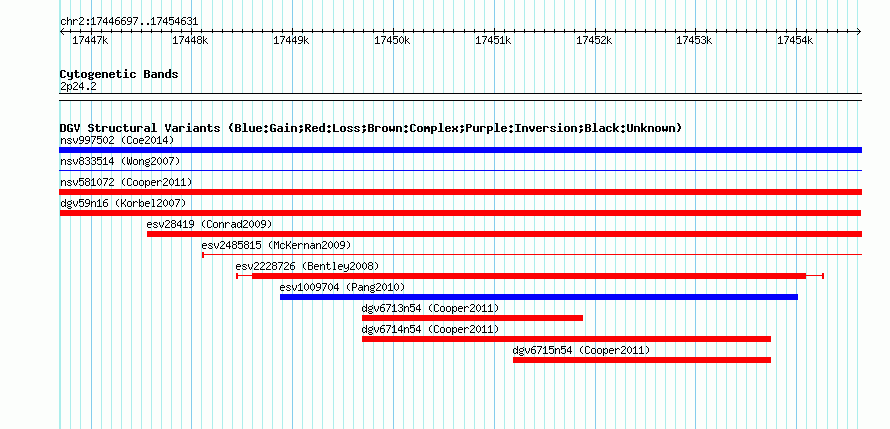Select the 2p24.2 band label
890x429 pixels.
click(78, 87)
